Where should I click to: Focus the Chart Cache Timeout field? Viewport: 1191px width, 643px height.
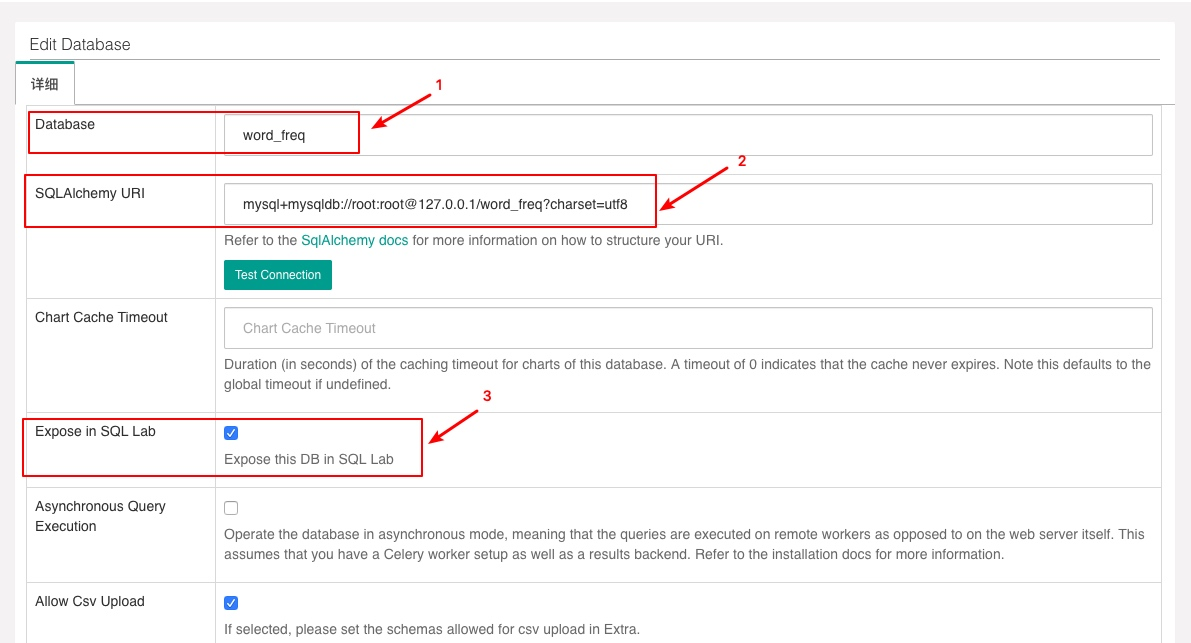(x=687, y=328)
